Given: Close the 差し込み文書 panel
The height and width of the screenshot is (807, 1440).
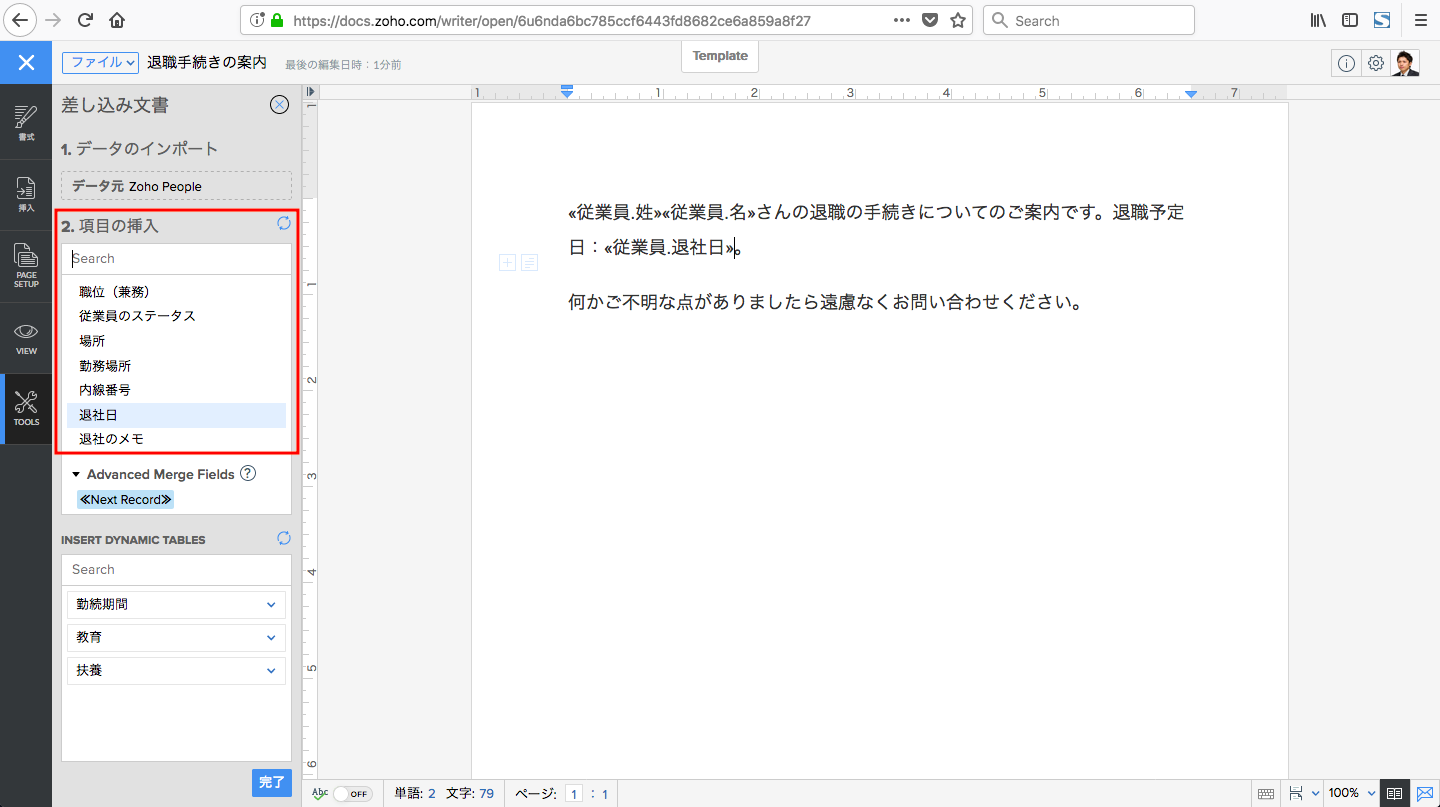Looking at the screenshot, I should (280, 105).
